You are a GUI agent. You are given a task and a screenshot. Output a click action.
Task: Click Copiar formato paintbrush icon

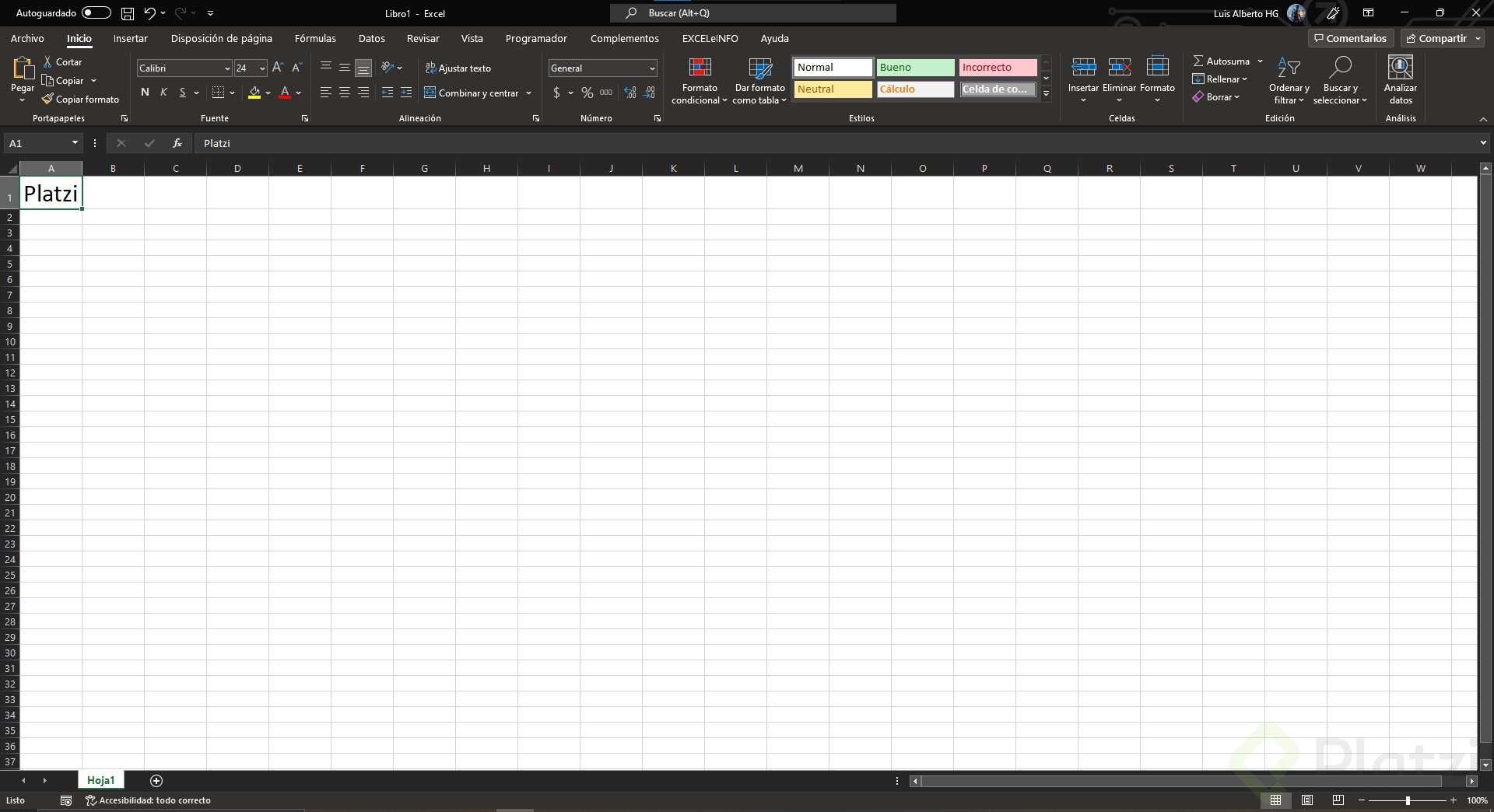pos(47,99)
